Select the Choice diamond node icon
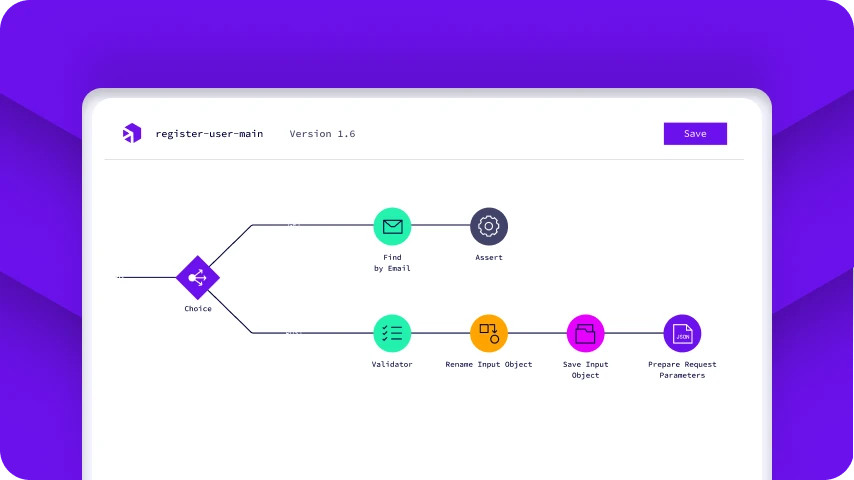The image size is (854, 480). [198, 278]
